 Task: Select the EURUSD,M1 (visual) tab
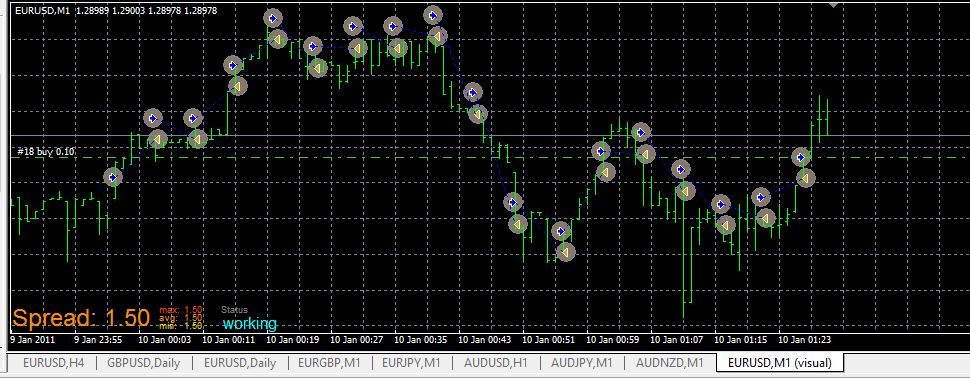[x=779, y=363]
